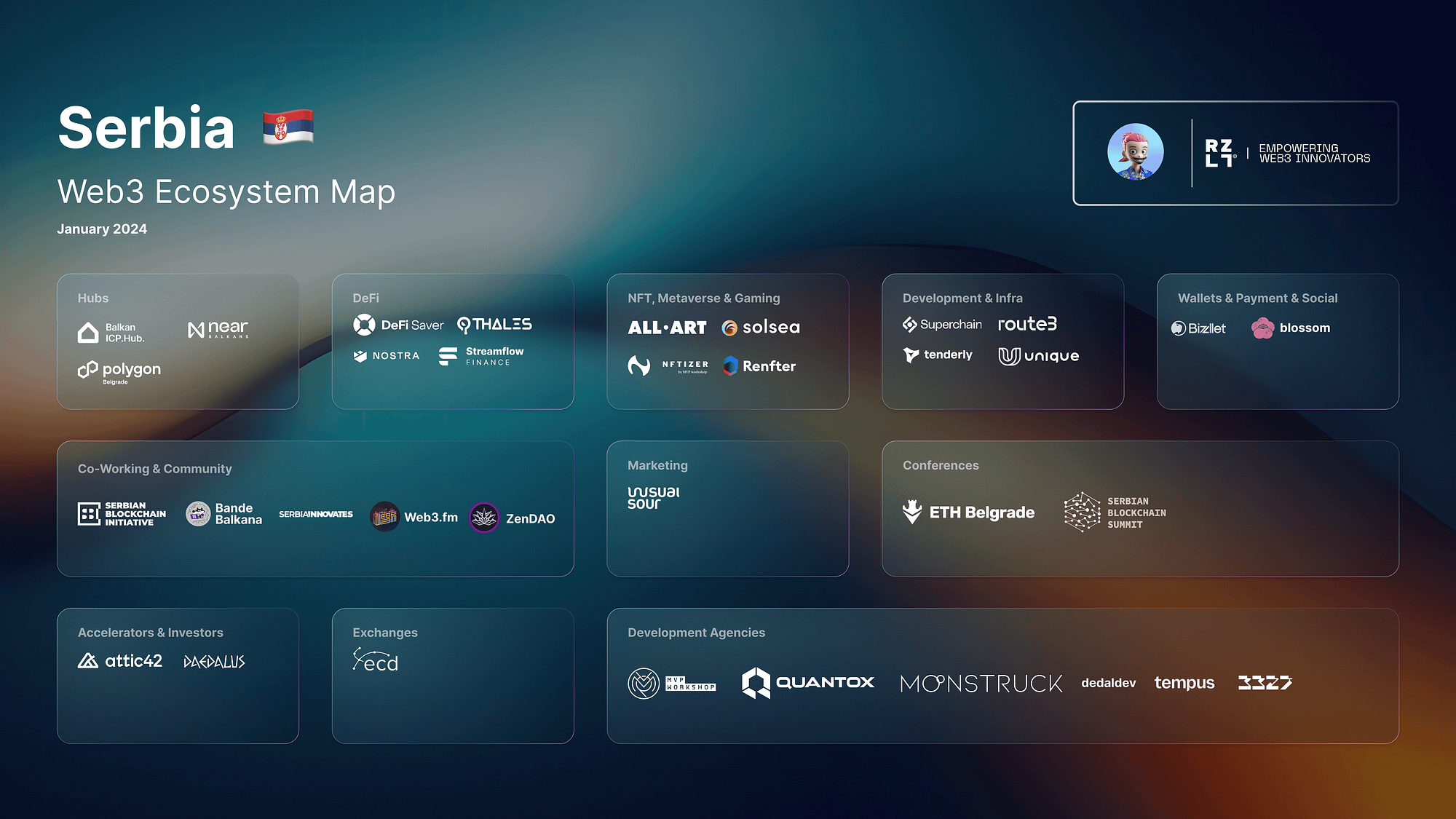This screenshot has height=819, width=1456.
Task: Click the ETH Belgrade logo
Action: coord(968,513)
